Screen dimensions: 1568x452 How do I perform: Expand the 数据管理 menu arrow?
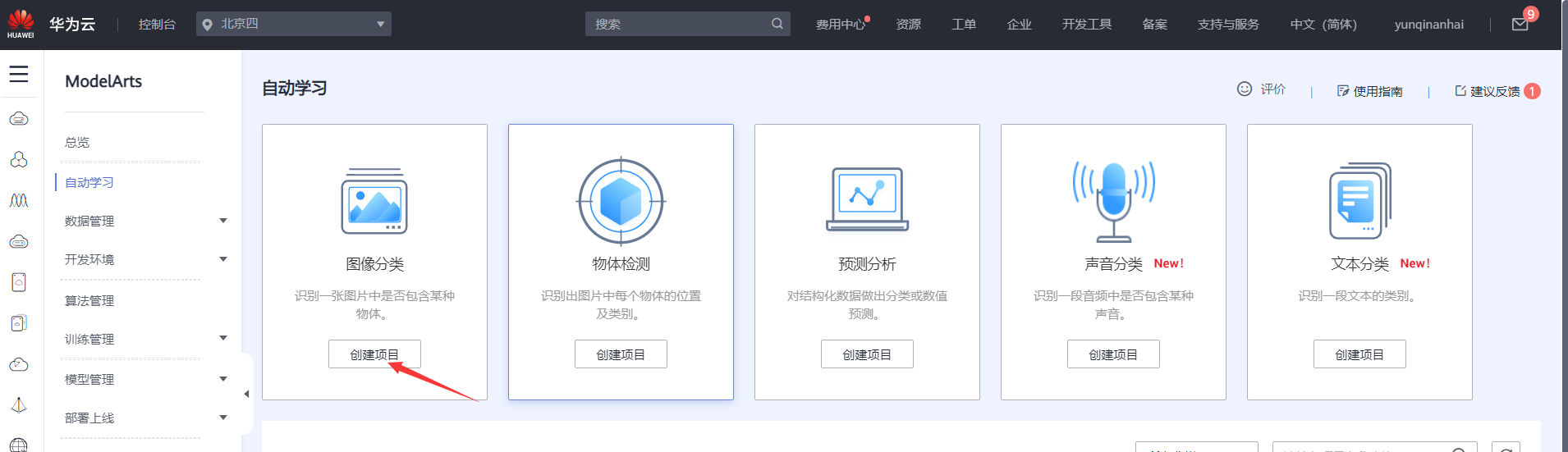point(223,221)
